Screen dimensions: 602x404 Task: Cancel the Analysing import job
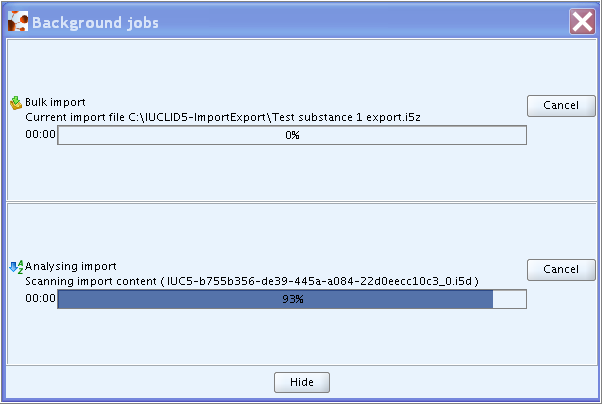(561, 270)
